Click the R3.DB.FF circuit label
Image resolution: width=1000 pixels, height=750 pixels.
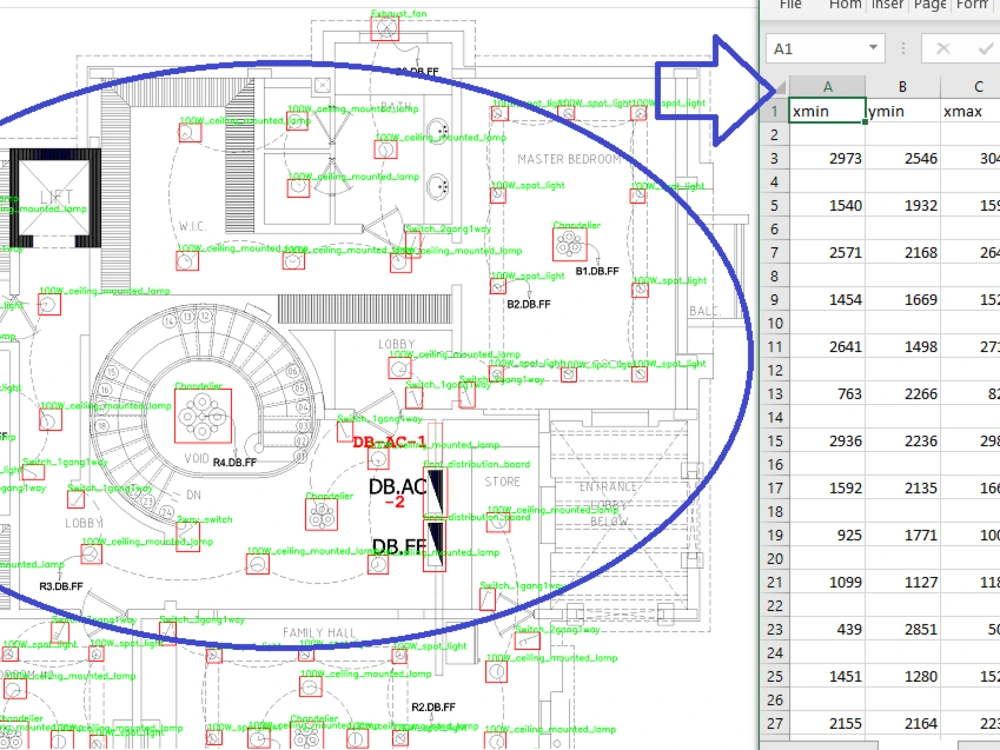click(61, 586)
